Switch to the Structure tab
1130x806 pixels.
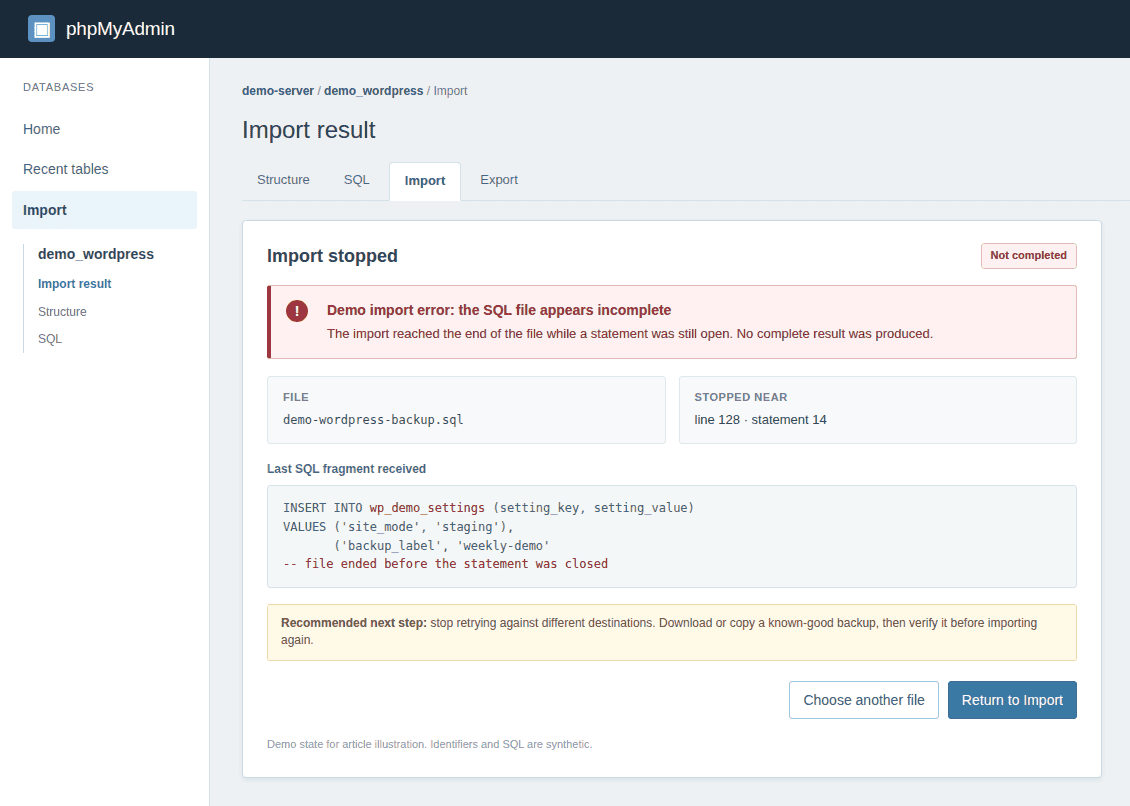pos(283,180)
